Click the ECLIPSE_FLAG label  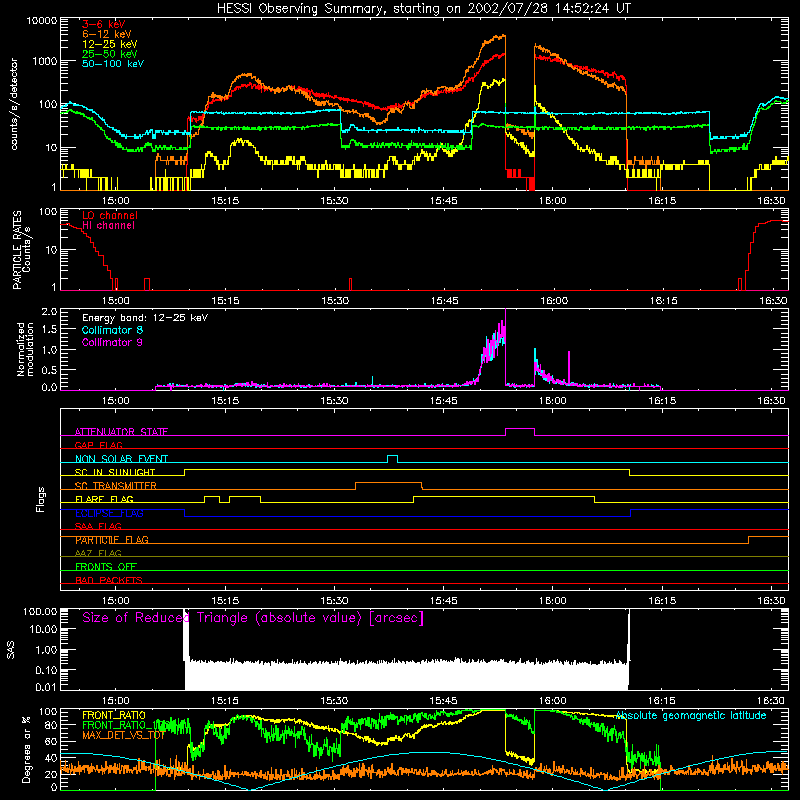pyautogui.click(x=109, y=513)
